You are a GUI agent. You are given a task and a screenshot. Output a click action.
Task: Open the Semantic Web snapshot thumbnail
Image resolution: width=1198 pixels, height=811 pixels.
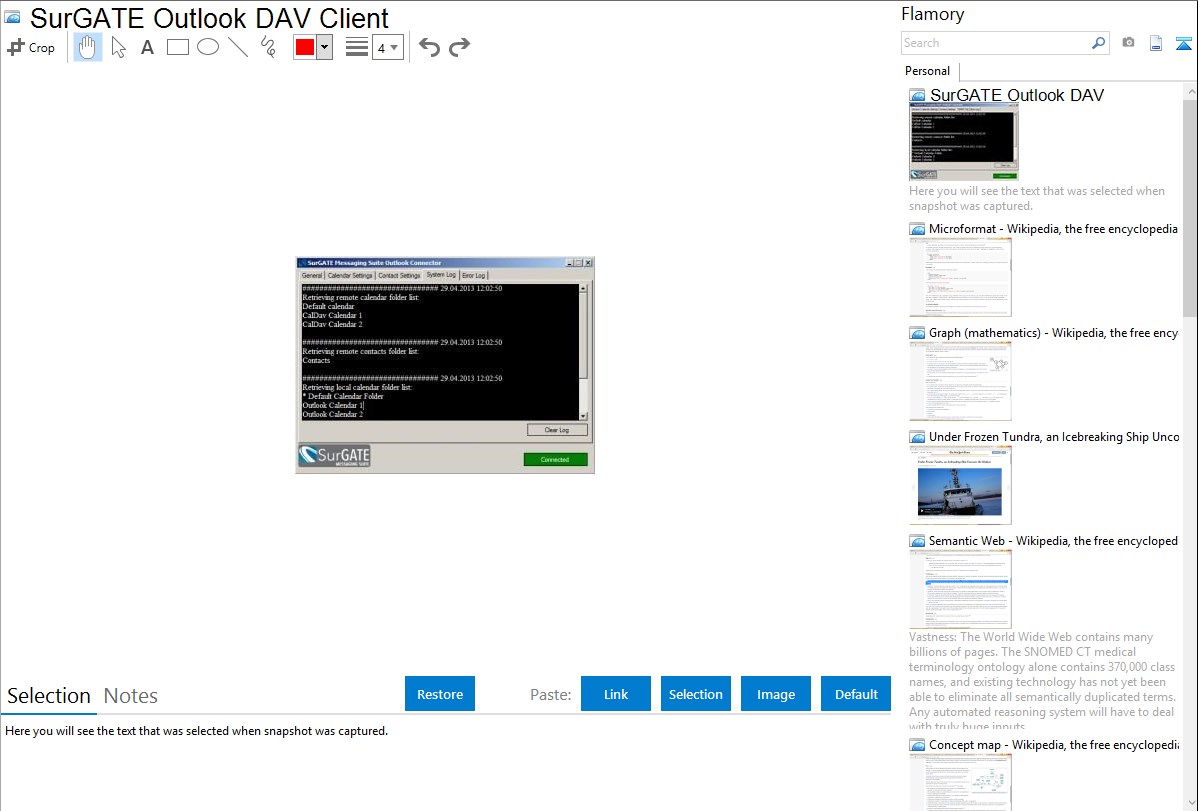tap(960, 589)
